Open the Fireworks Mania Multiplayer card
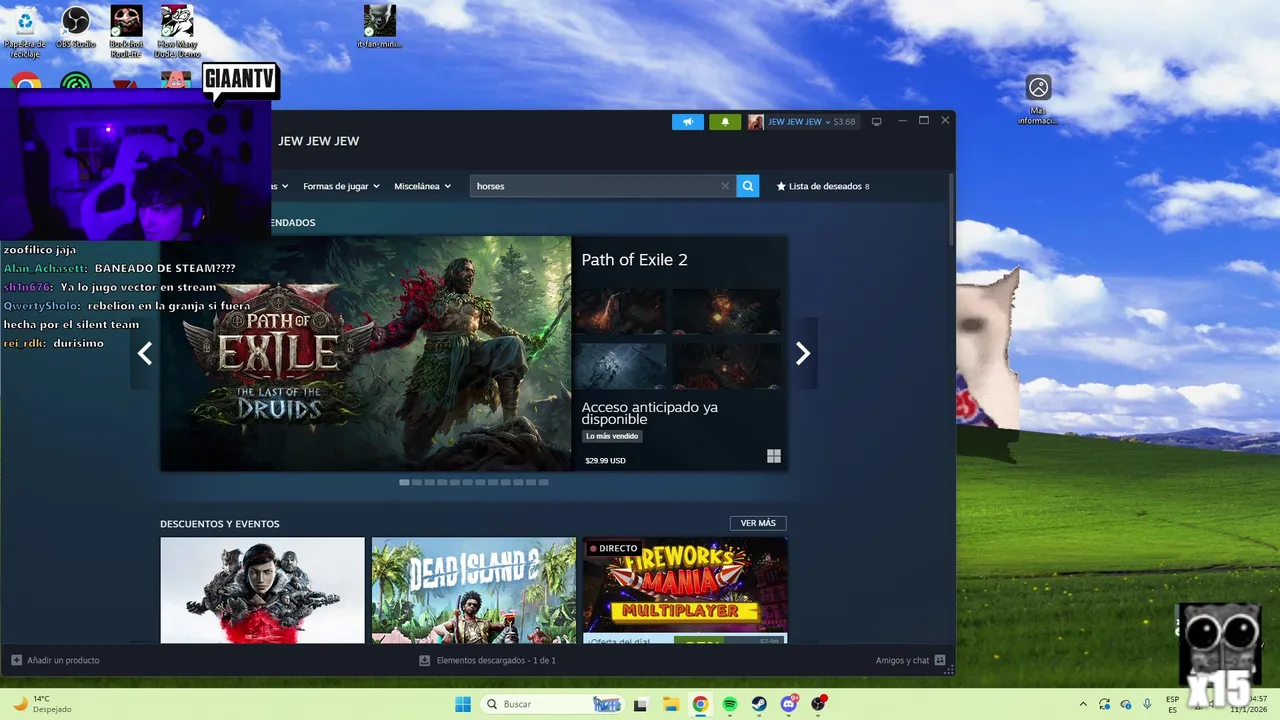The image size is (1280, 720). tap(685, 590)
